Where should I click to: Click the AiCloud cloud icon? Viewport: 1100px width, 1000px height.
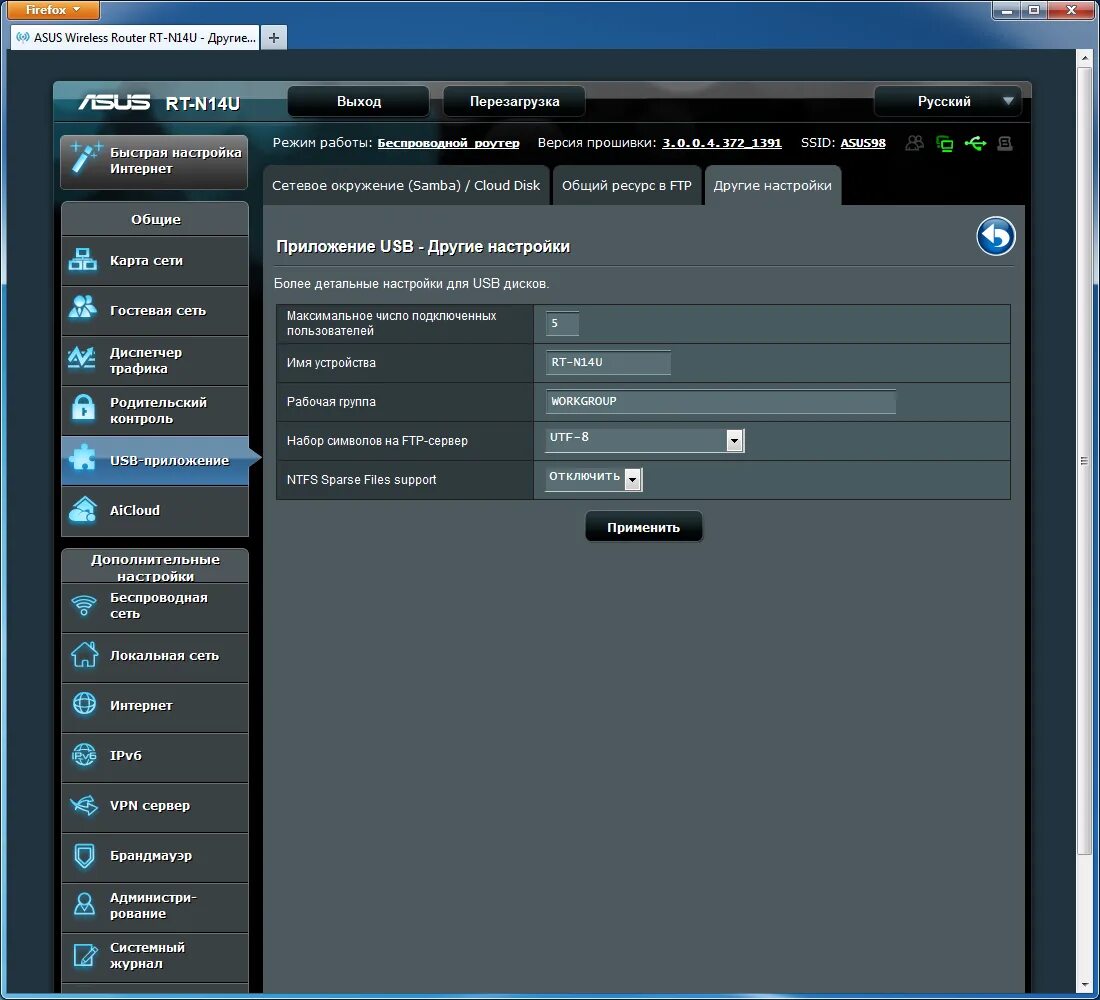click(83, 509)
